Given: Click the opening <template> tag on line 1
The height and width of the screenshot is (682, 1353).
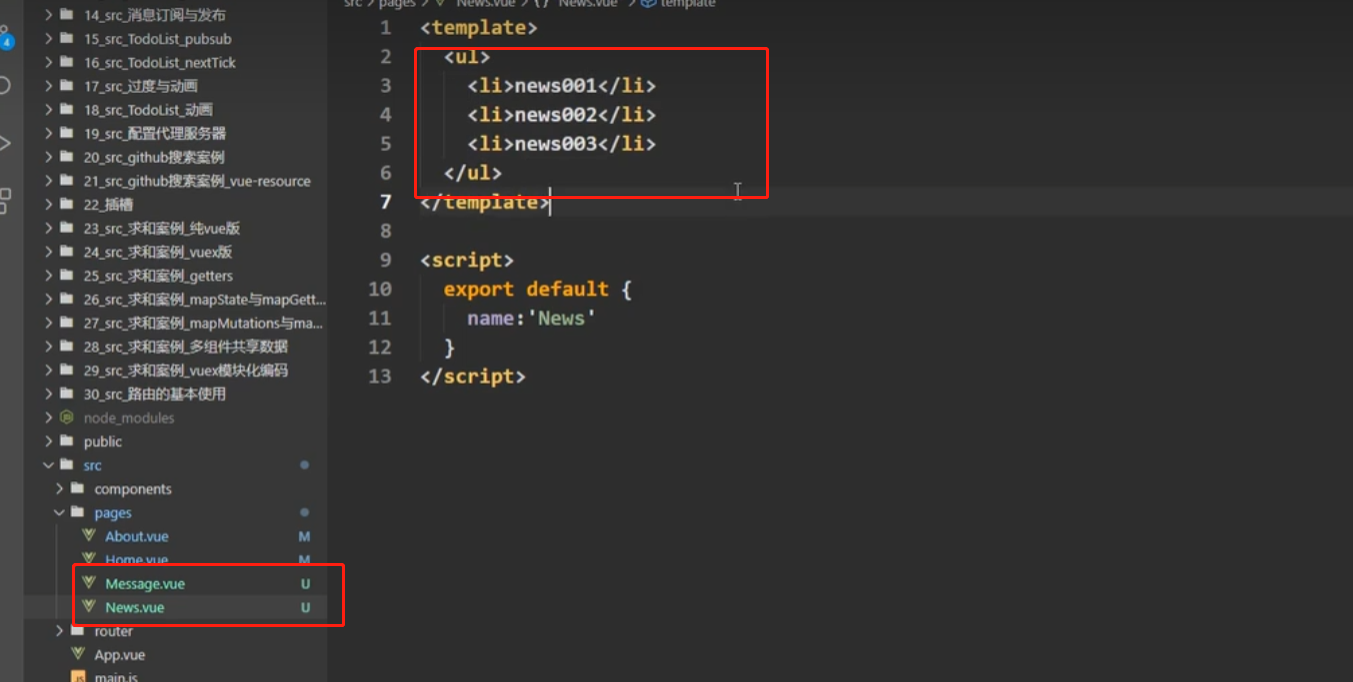Looking at the screenshot, I should 479,28.
